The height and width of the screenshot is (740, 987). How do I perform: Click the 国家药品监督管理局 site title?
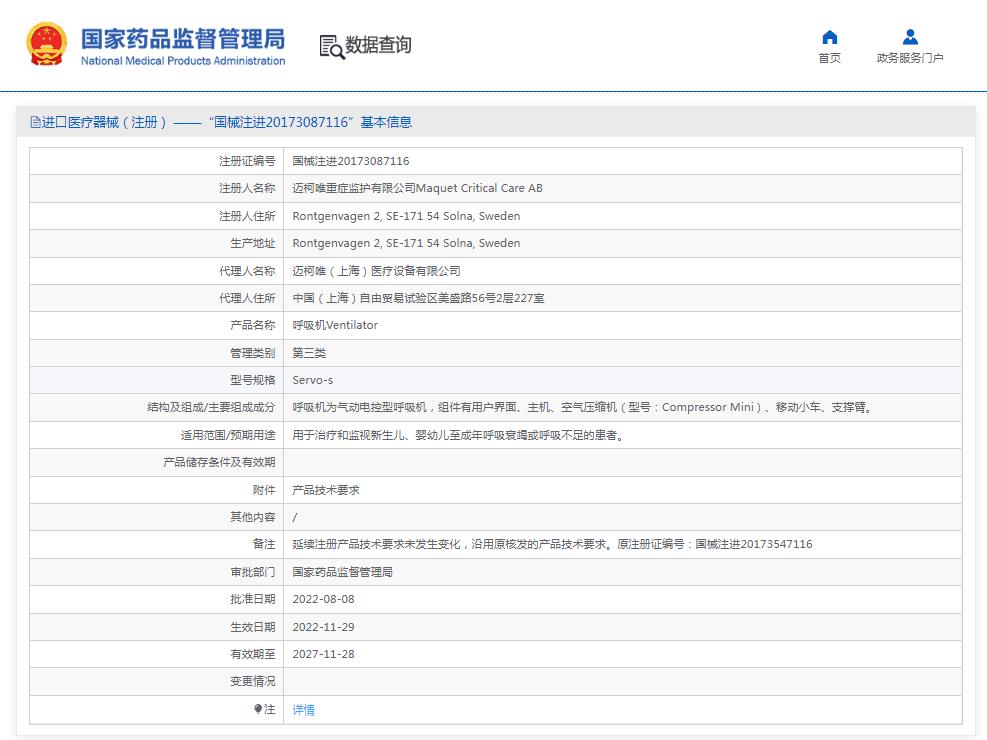pos(182,38)
